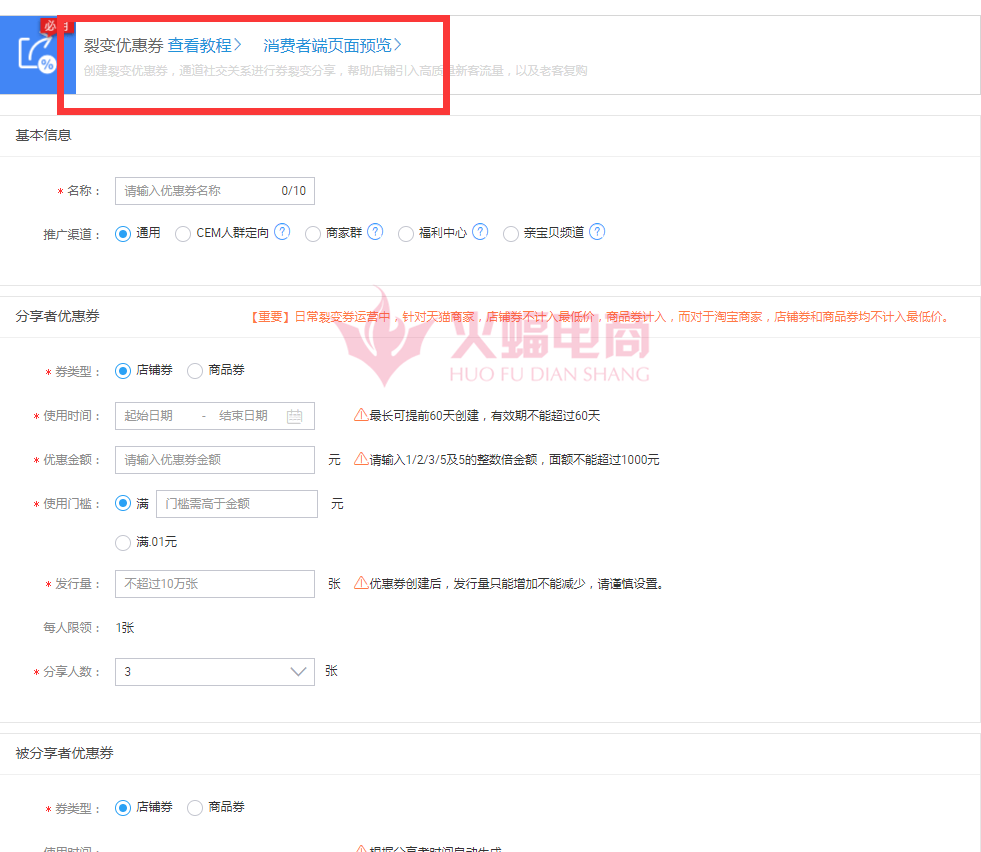981x852 pixels.
Task: Click help icon next to CEM人群定向
Action: pyautogui.click(x=282, y=232)
